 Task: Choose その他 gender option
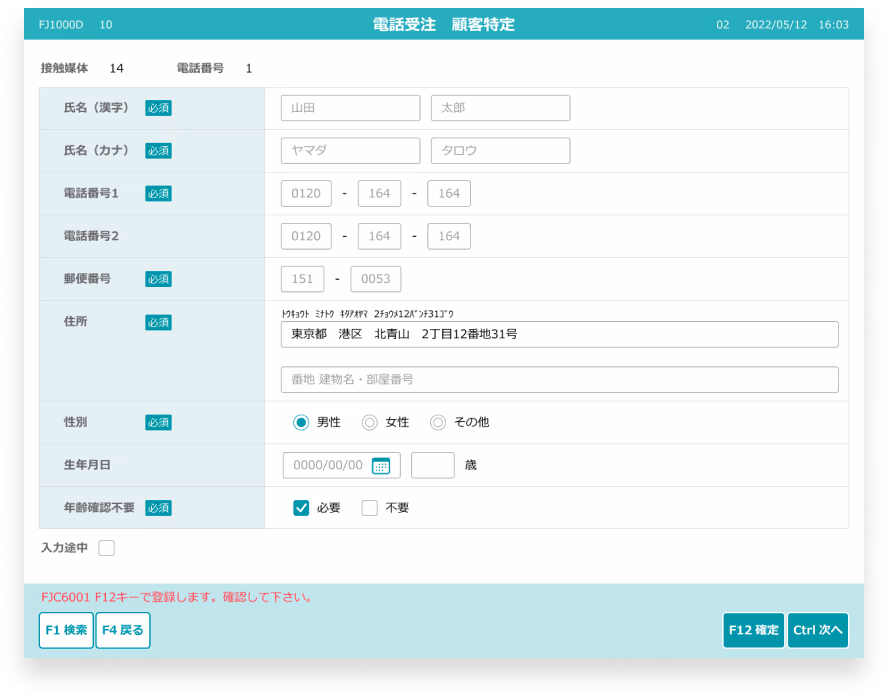(438, 422)
